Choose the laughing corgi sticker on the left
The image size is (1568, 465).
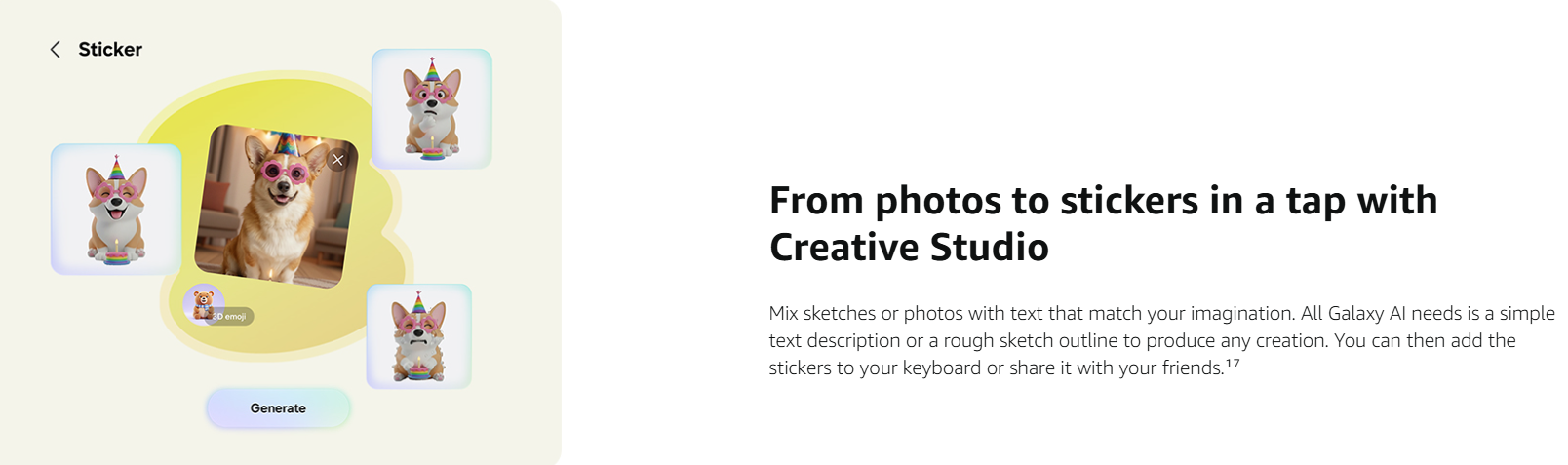click(x=116, y=210)
